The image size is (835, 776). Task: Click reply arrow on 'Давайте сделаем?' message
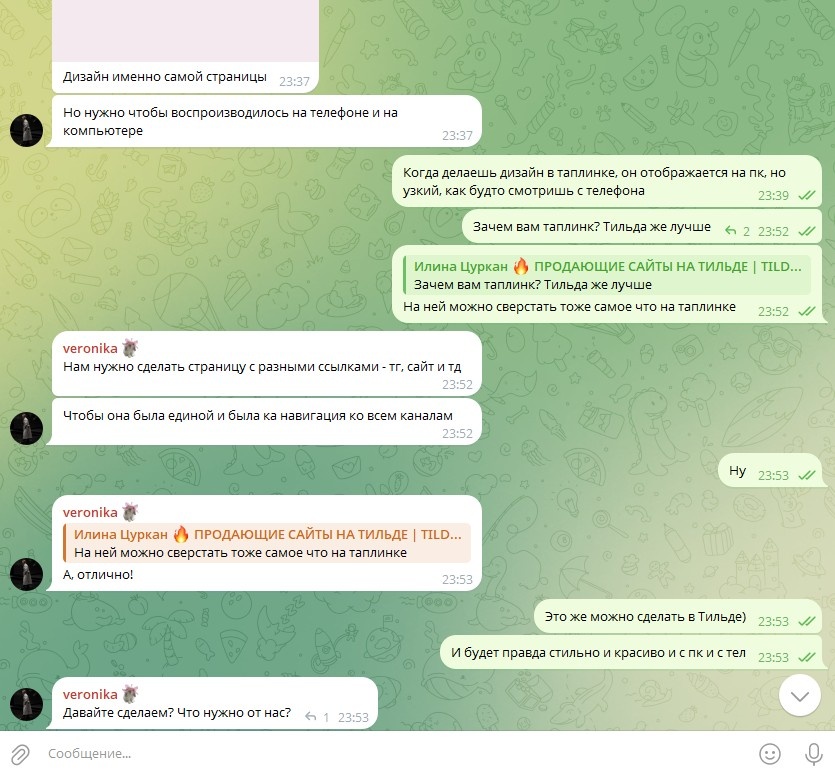(310, 717)
